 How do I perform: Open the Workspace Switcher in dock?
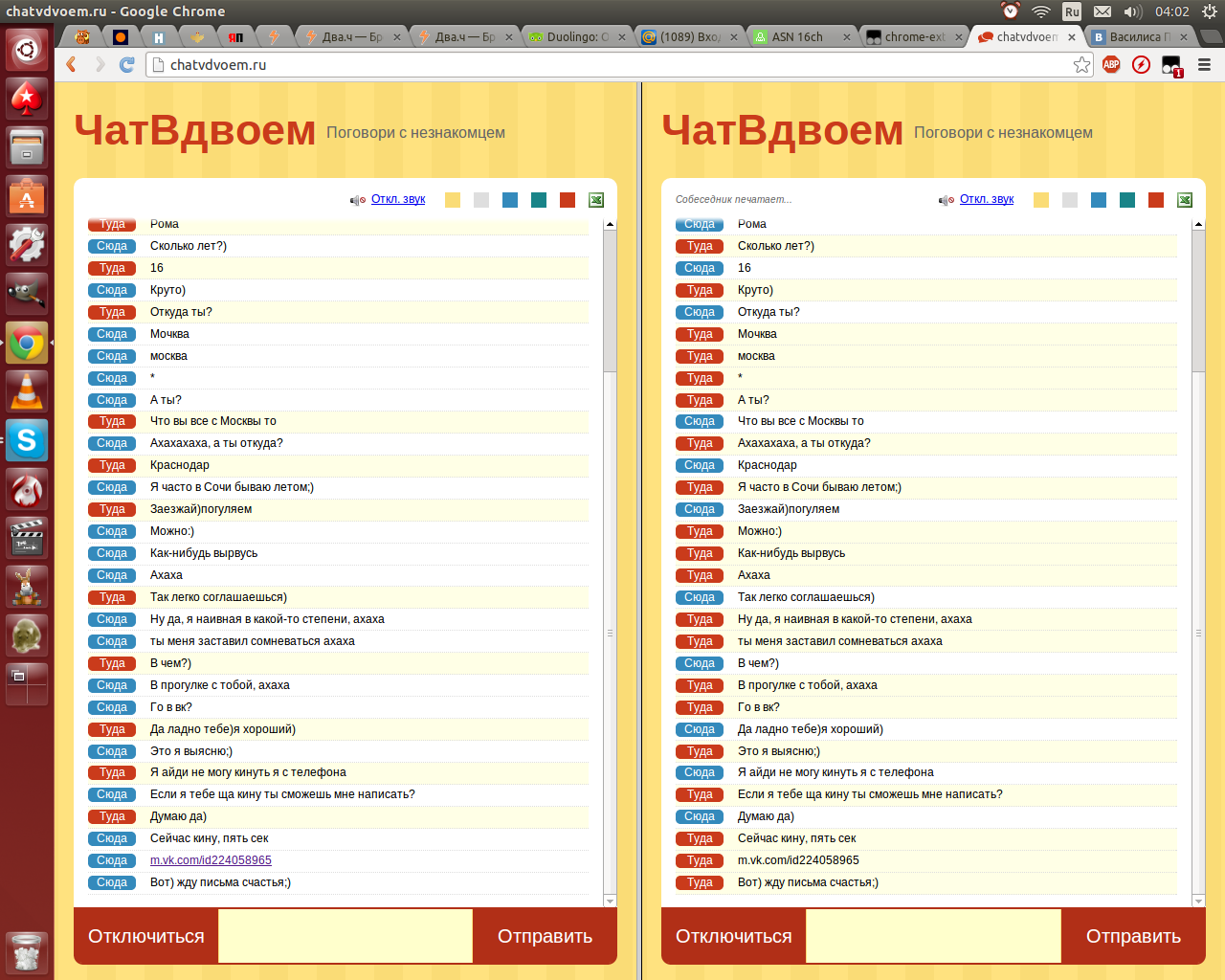click(x=27, y=684)
